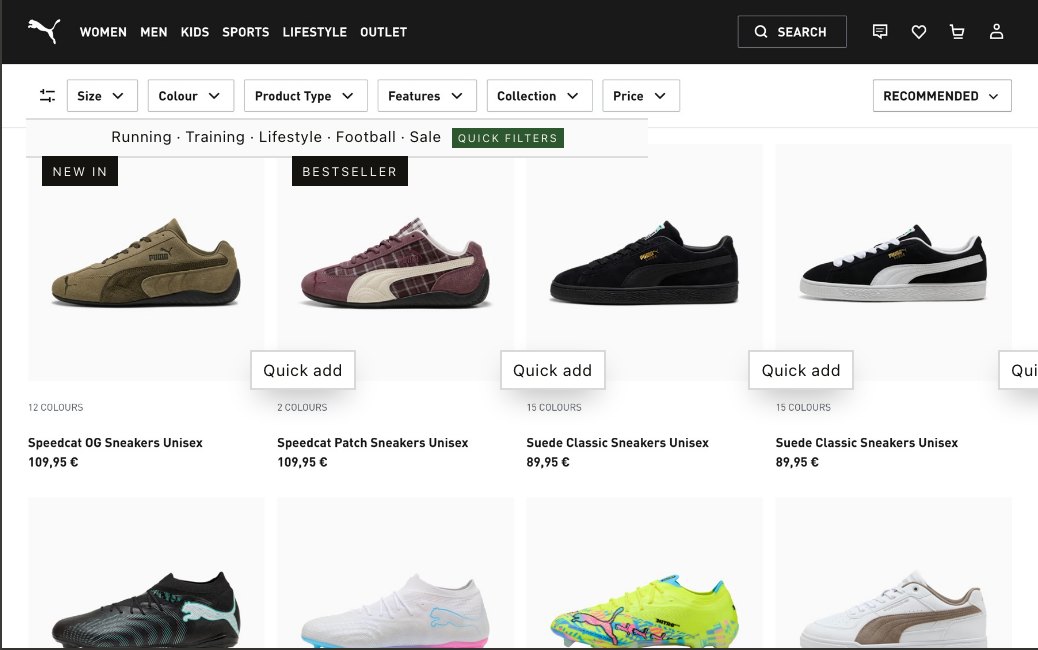
Task: Open the MEN menu
Action: click(154, 32)
